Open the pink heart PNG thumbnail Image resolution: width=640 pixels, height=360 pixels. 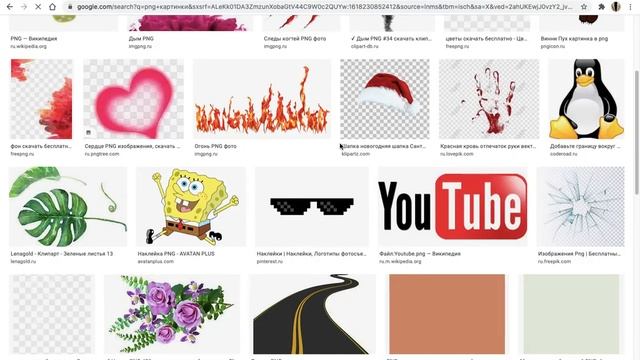(x=133, y=99)
